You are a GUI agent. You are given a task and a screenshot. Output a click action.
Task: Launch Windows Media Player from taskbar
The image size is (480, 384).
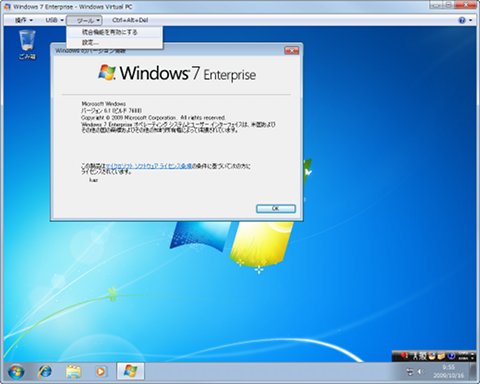click(x=101, y=372)
